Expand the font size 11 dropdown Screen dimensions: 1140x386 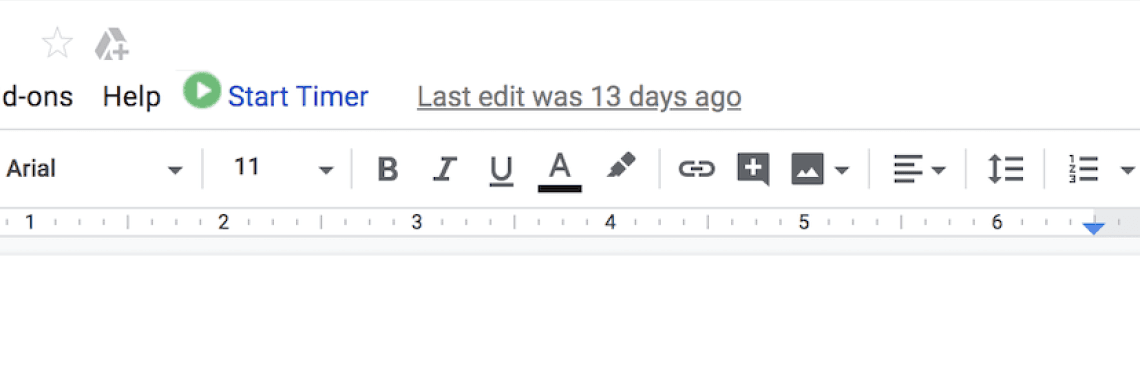[283, 169]
